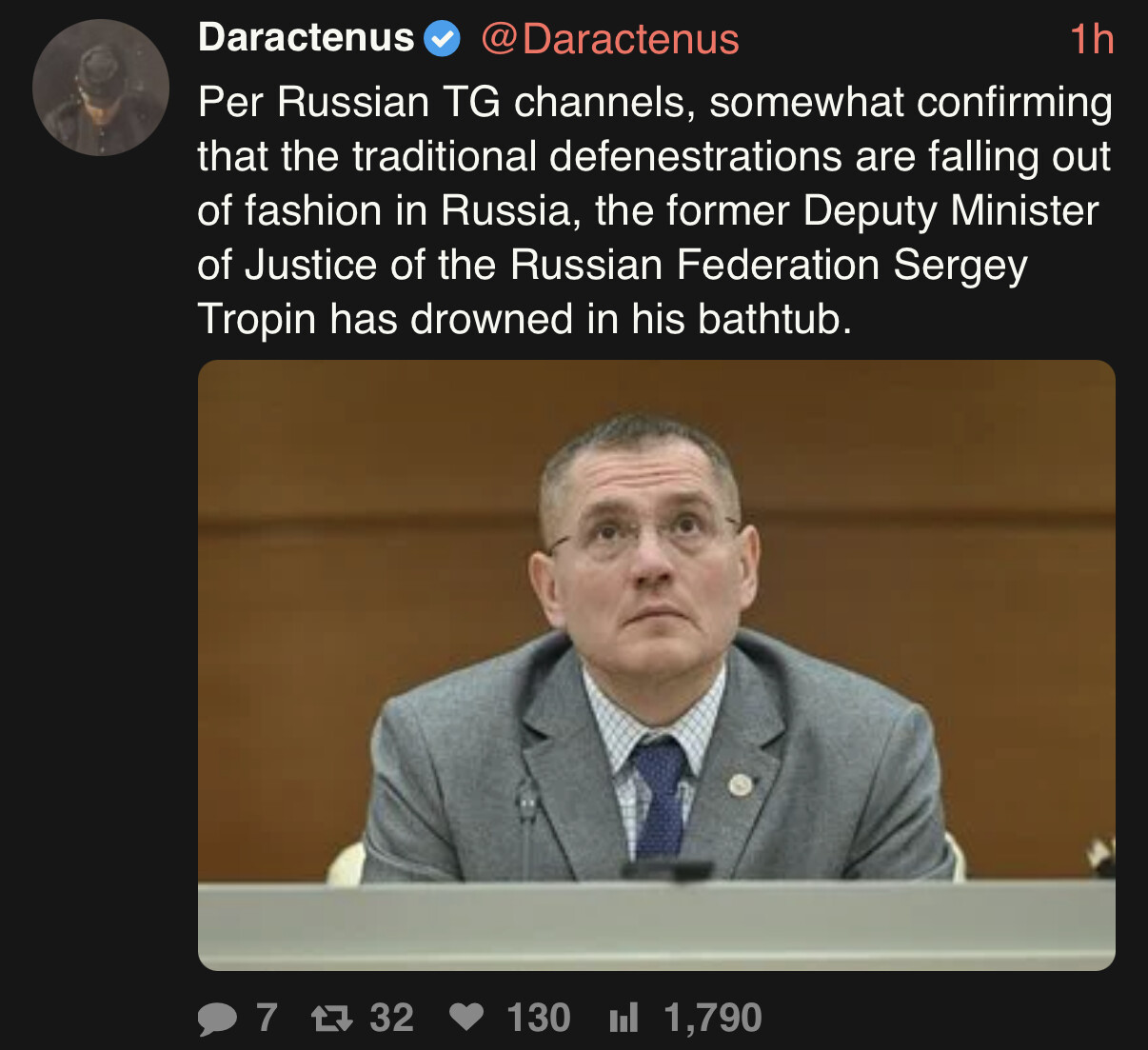
Task: Click the 1,790 views count
Action: [x=713, y=1018]
